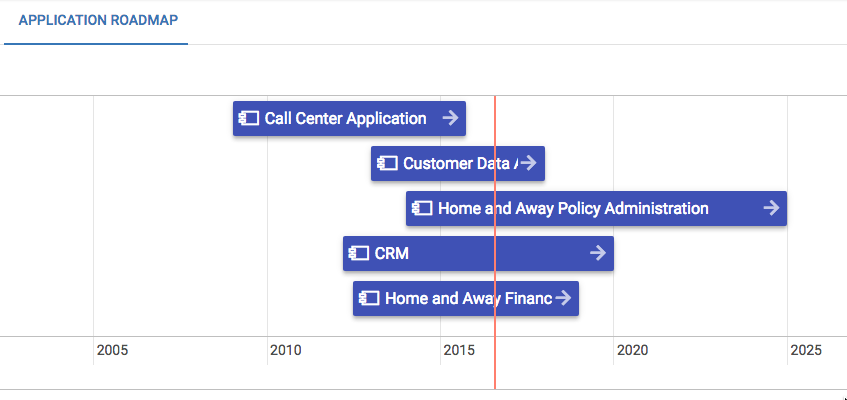The width and height of the screenshot is (847, 400).
Task: Click the arrow on the CRM bar
Action: pos(597,253)
